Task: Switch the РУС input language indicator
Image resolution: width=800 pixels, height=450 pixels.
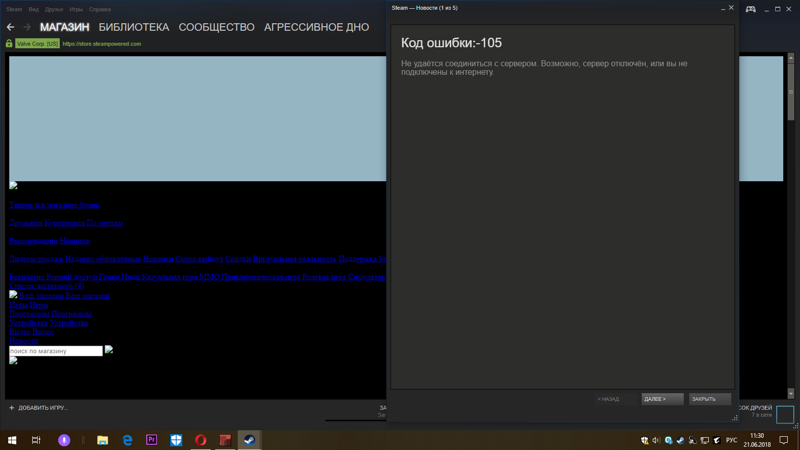Action: tap(732, 440)
